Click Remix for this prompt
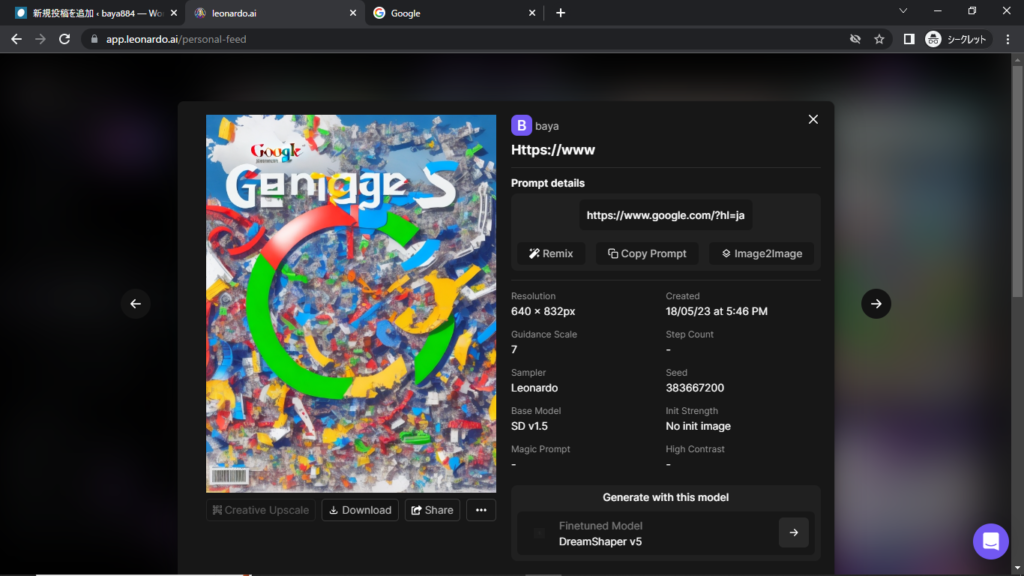Image resolution: width=1024 pixels, height=576 pixels. (x=551, y=254)
